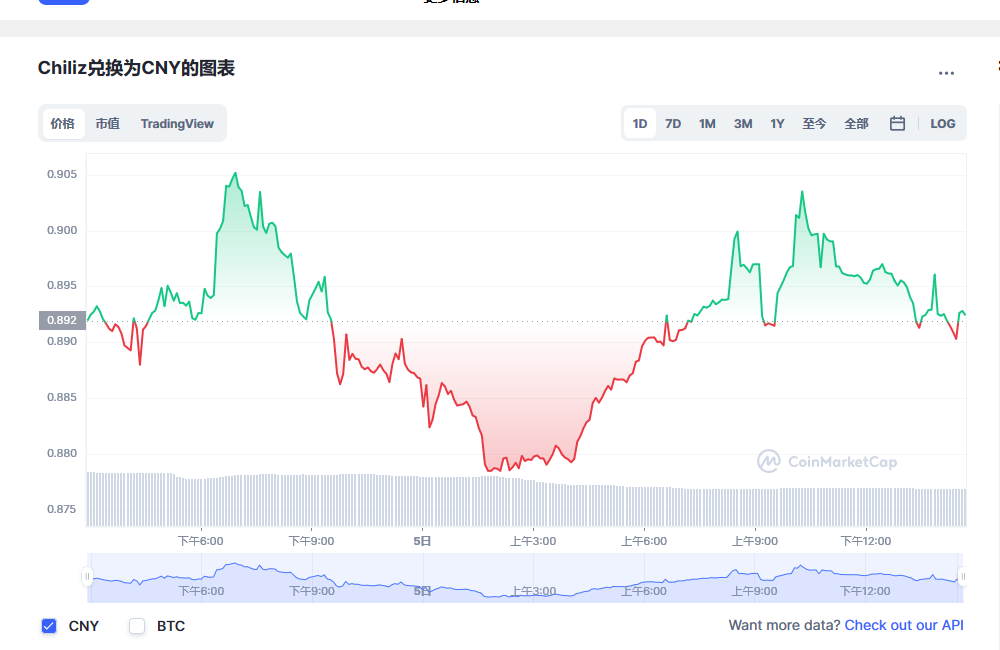This screenshot has width=1000, height=650.
Task: Open the calendar date picker icon
Action: pyautogui.click(x=897, y=123)
